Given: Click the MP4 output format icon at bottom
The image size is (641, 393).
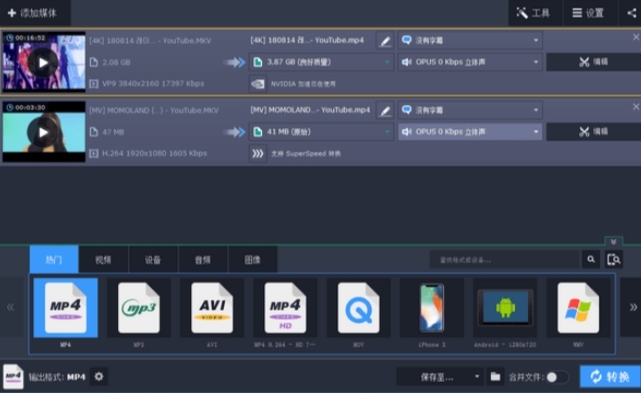Looking at the screenshot, I should [x=13, y=376].
